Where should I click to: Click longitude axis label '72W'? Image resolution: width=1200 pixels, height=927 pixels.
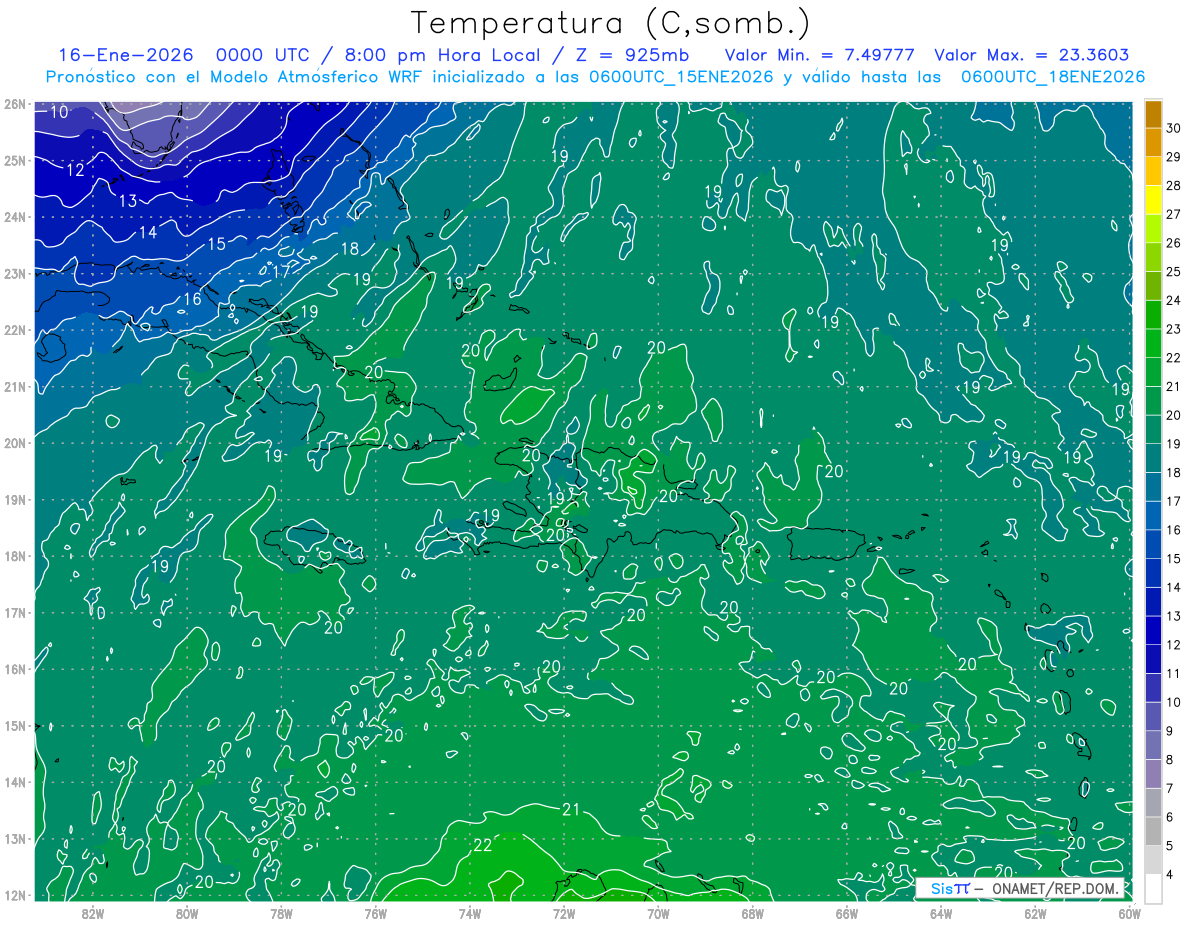[x=564, y=913]
